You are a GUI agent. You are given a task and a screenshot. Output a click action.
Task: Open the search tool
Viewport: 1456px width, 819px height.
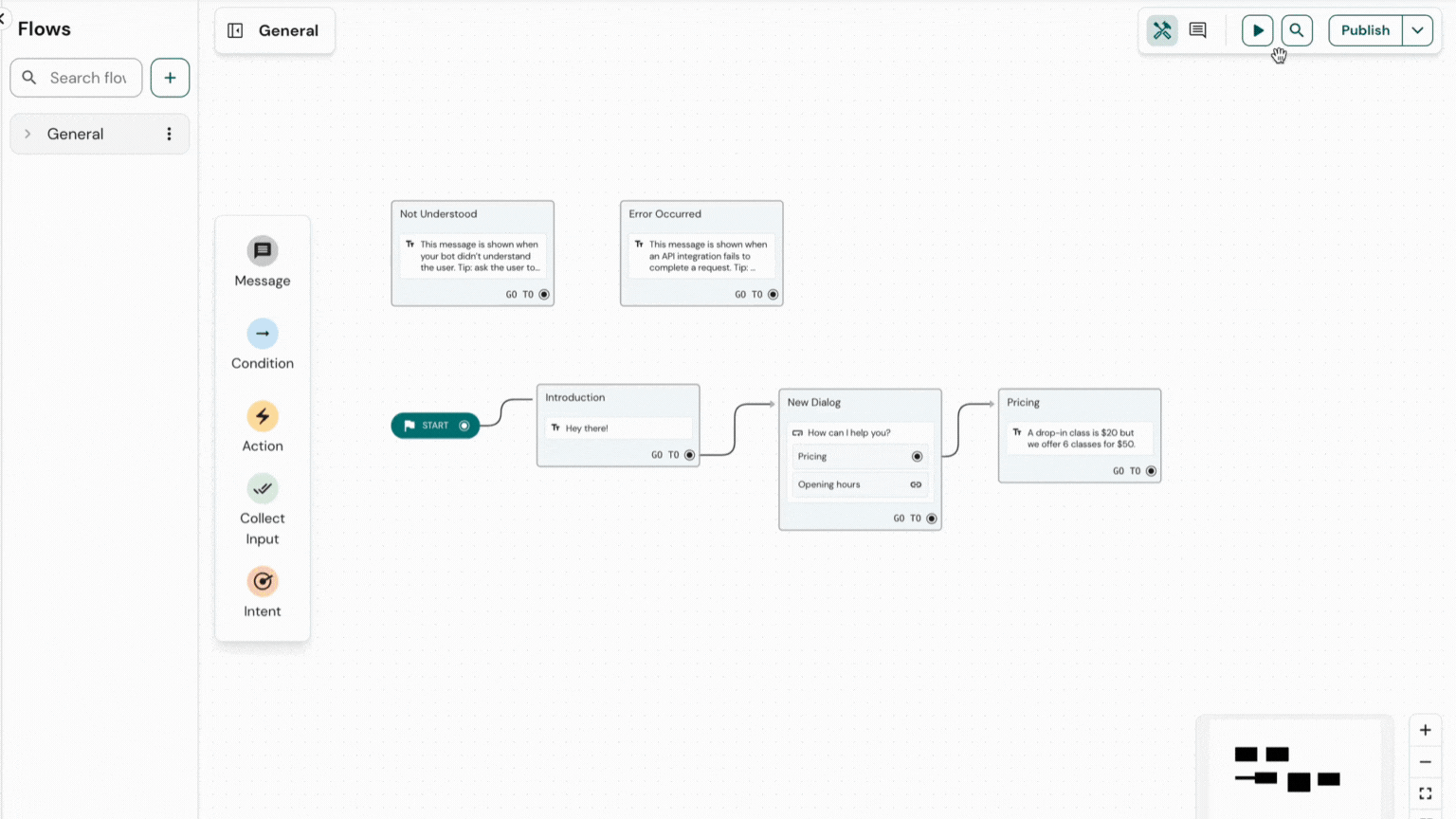click(1296, 29)
